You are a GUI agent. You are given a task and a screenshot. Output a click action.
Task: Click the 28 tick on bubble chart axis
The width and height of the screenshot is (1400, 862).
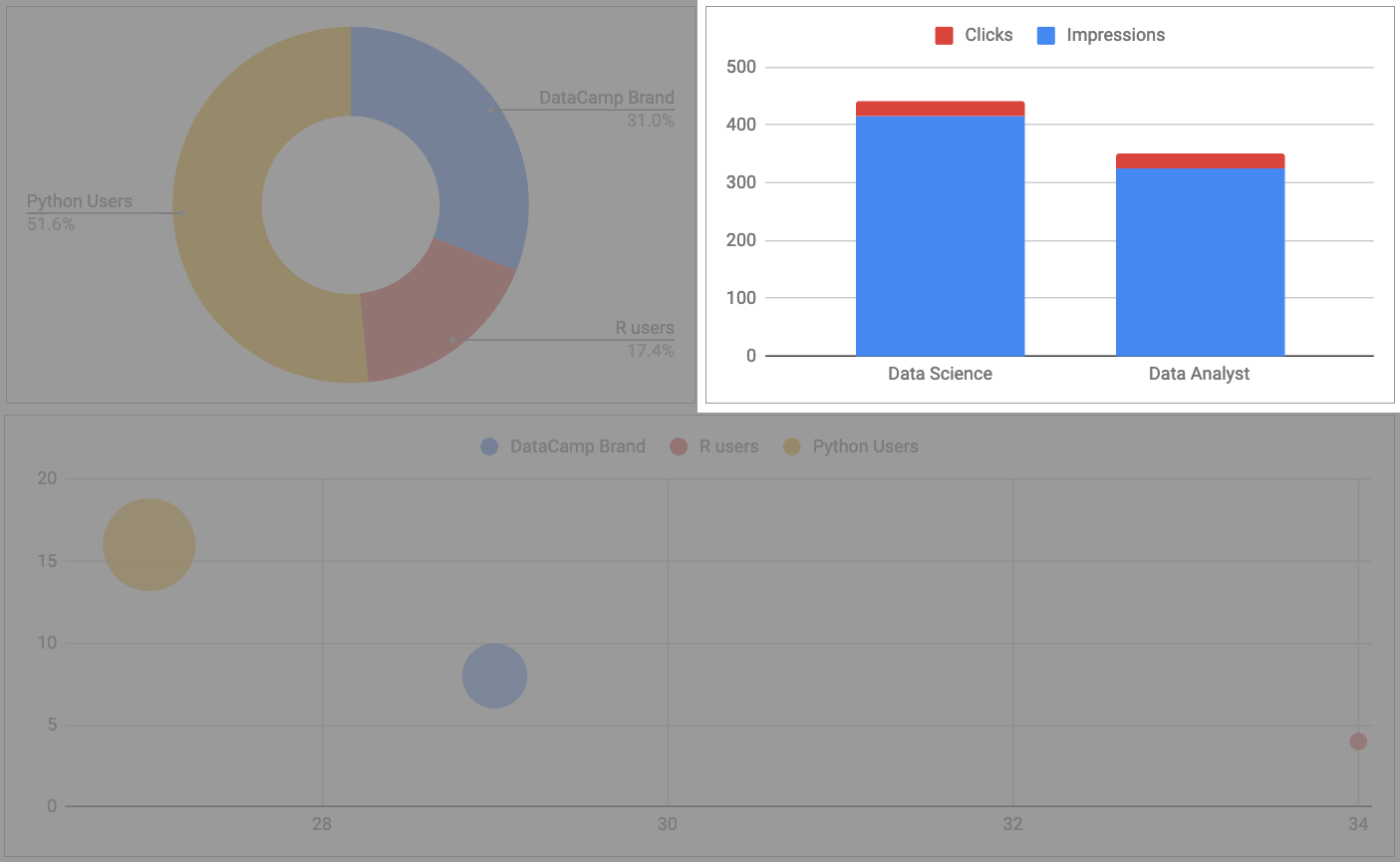pyautogui.click(x=322, y=824)
